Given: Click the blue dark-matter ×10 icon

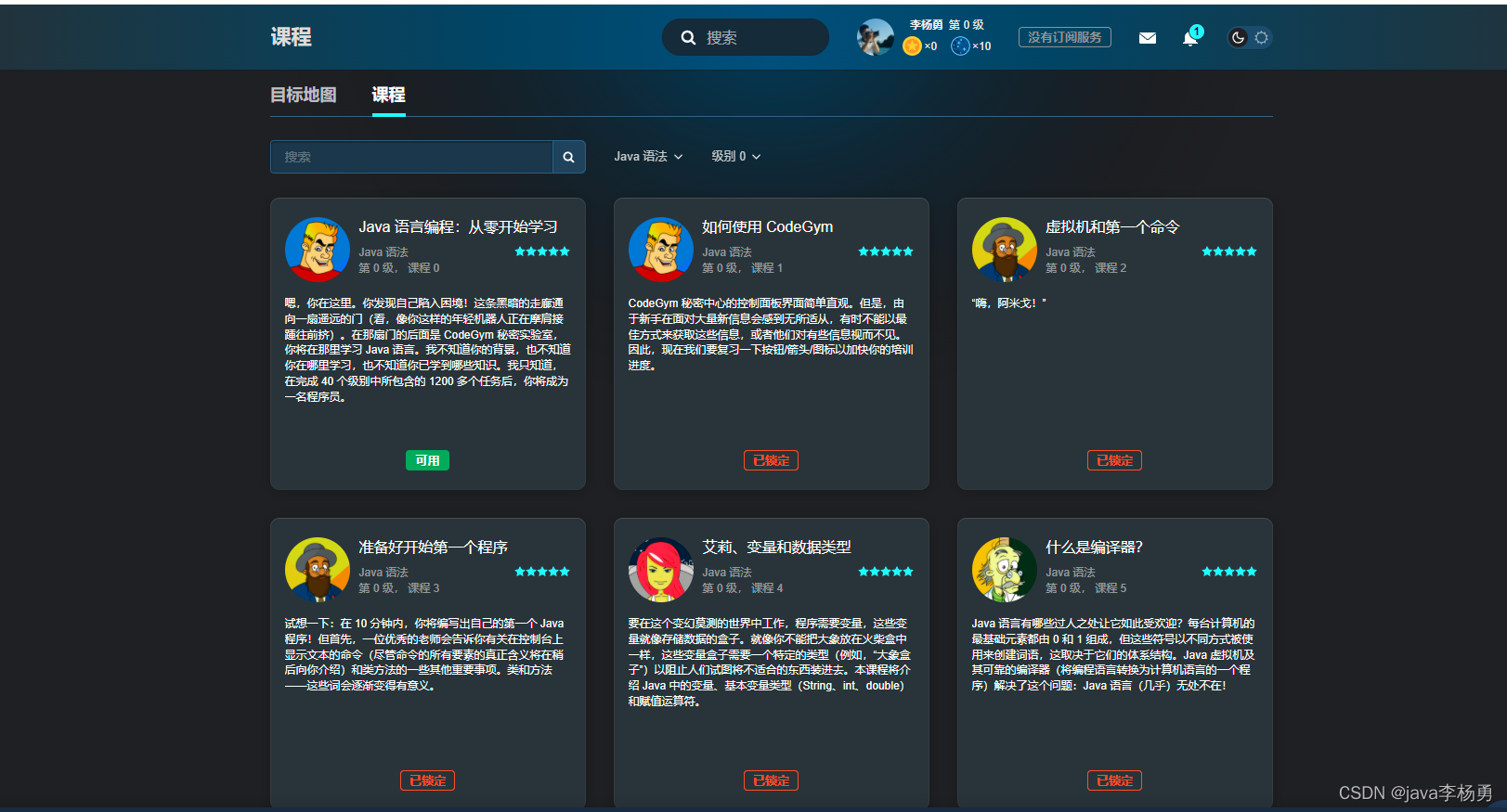Looking at the screenshot, I should [x=960, y=45].
